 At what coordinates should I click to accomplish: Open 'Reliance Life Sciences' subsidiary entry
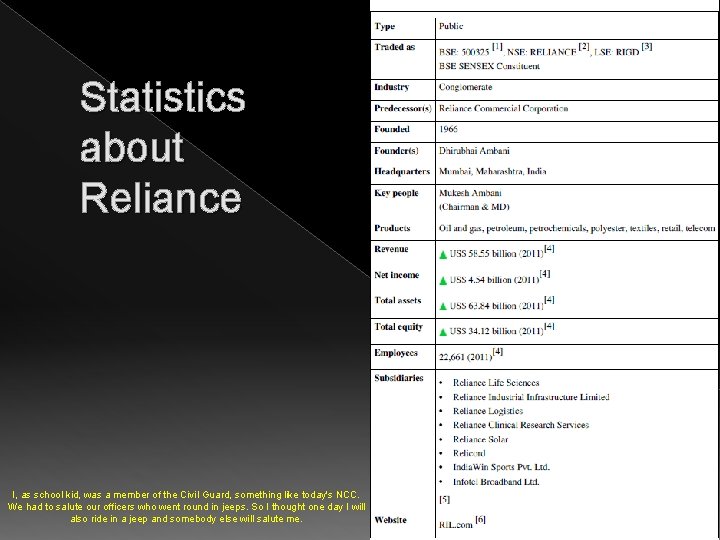[x=496, y=383]
